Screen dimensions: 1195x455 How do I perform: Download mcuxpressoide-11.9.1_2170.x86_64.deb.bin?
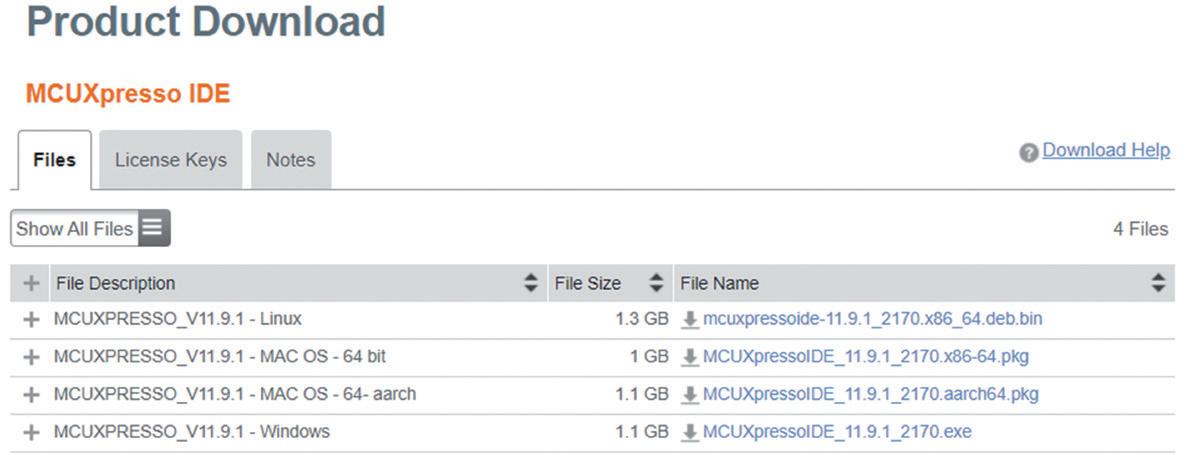point(873,320)
